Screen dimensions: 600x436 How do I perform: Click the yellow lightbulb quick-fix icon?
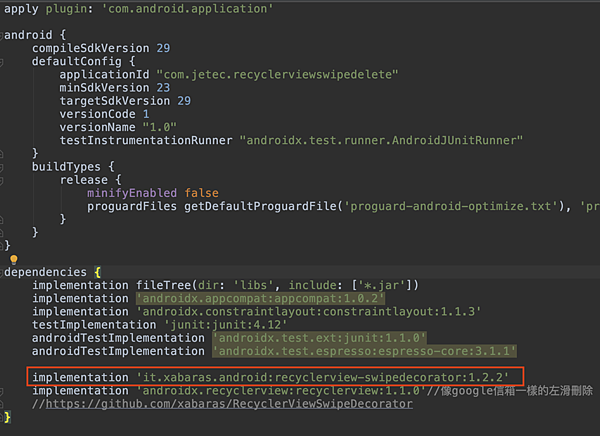click(x=14, y=260)
